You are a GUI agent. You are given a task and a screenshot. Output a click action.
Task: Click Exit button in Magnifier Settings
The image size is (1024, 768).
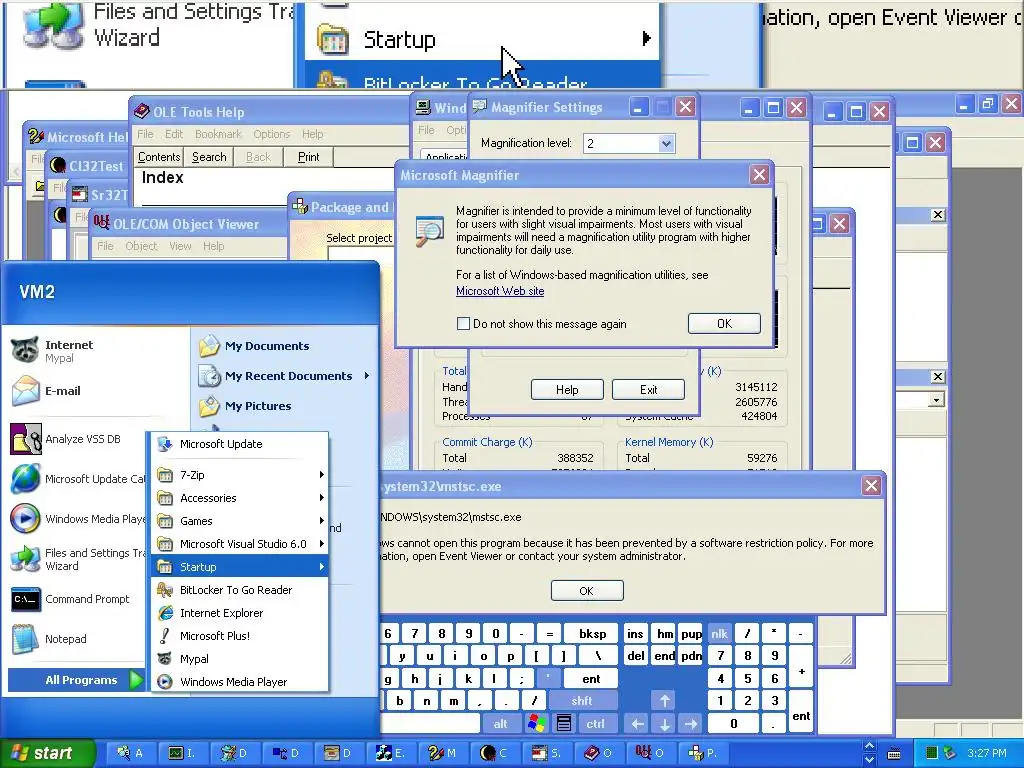coord(648,390)
